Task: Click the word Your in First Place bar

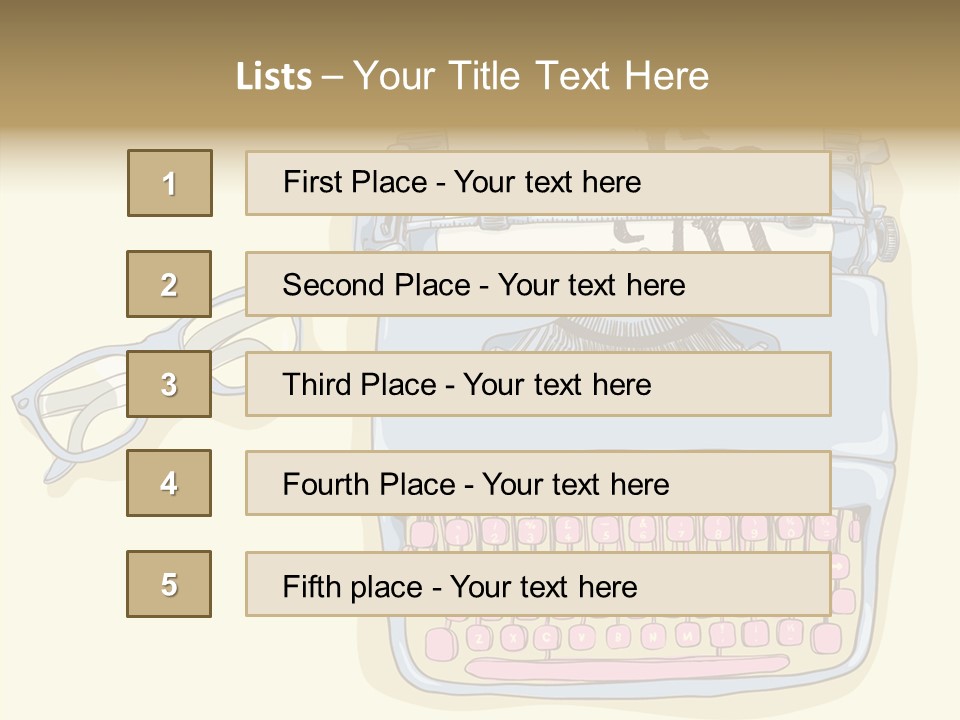Action: 483,182
